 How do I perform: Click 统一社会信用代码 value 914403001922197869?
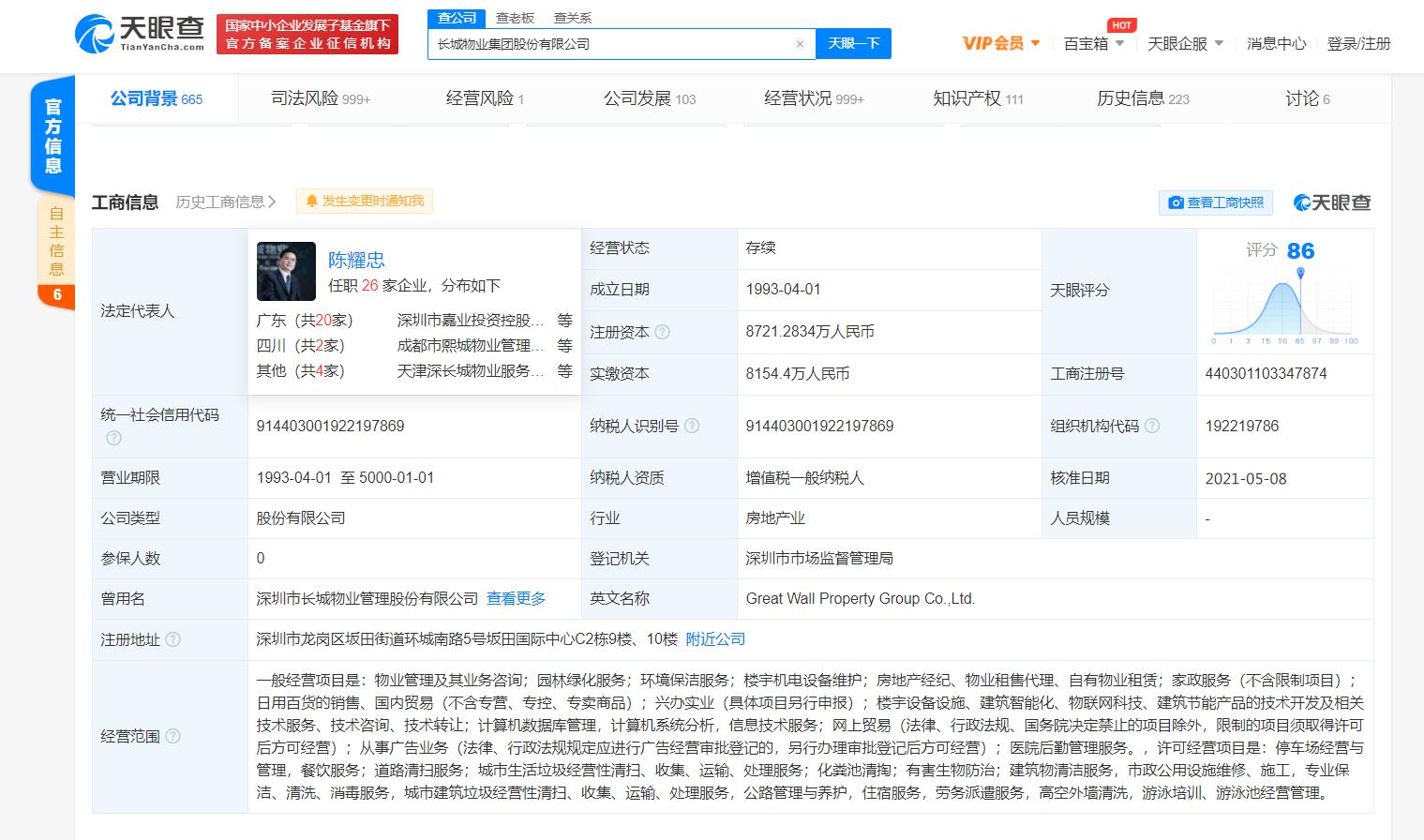(x=330, y=426)
